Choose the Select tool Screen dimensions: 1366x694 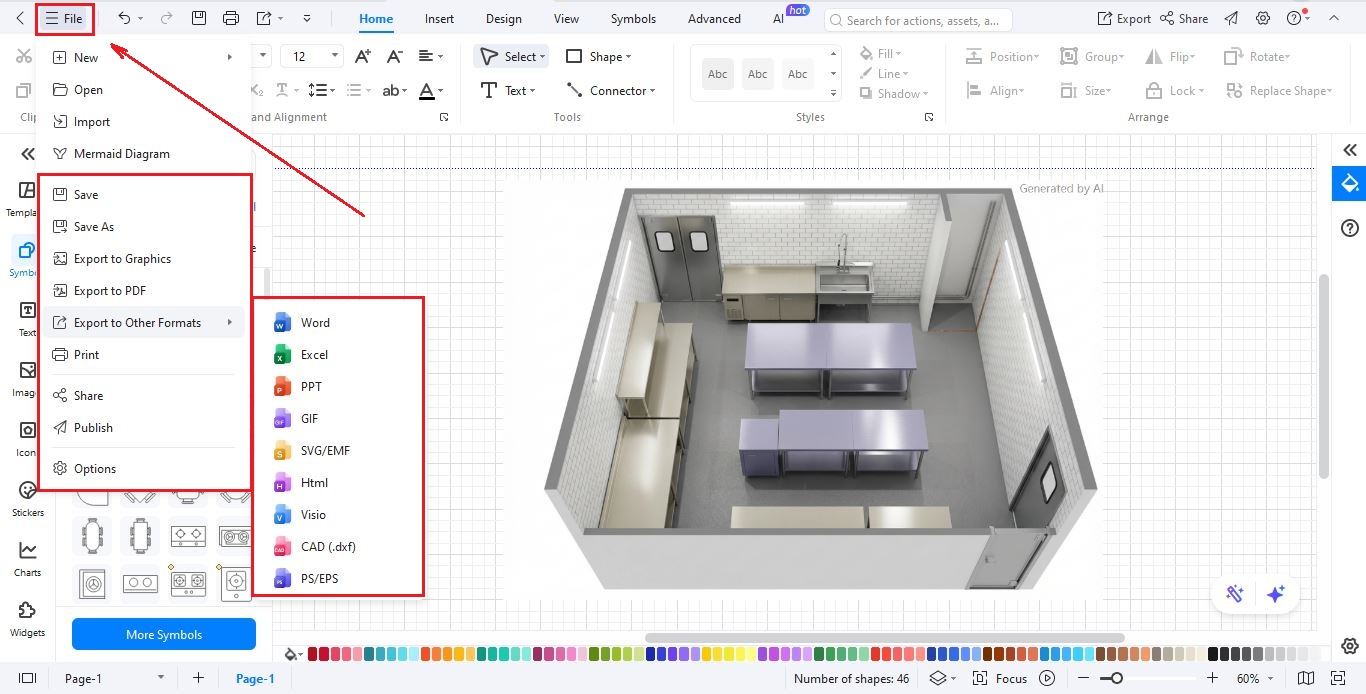point(512,57)
